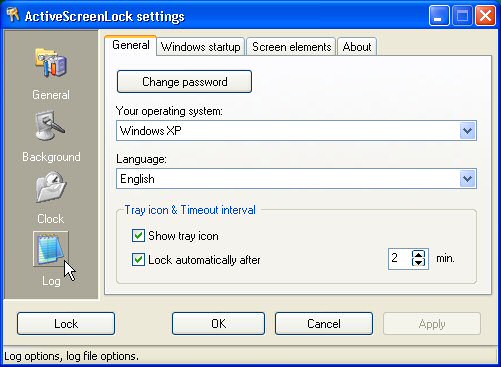Click the Lock button
501x367 pixels.
point(66,323)
